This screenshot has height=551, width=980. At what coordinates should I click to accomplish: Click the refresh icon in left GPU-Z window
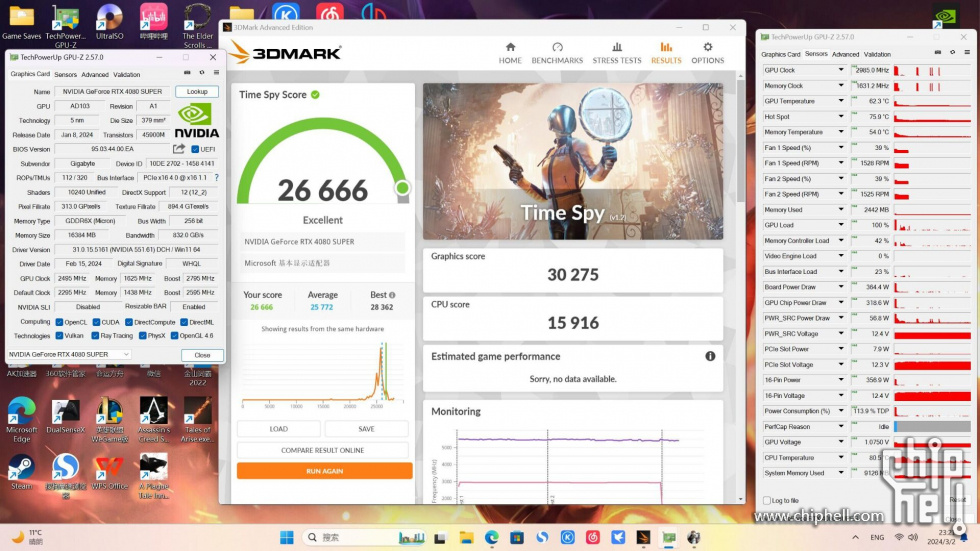click(x=202, y=73)
